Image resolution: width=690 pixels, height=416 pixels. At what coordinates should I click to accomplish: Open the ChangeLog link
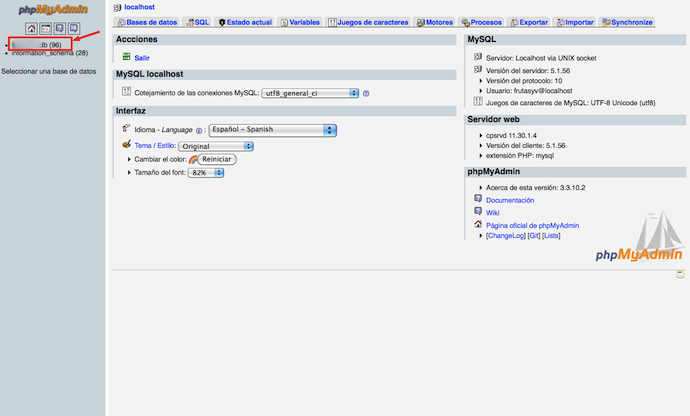[506, 236]
